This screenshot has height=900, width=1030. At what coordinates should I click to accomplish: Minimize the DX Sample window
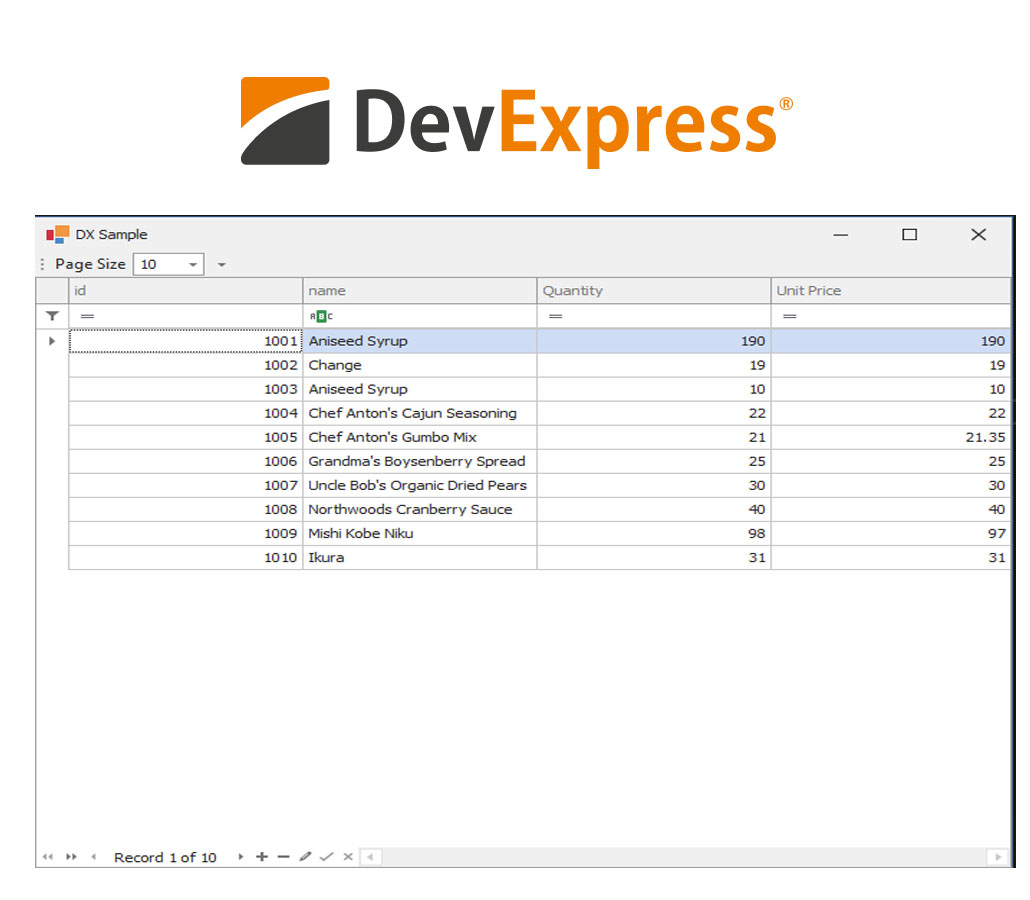point(841,235)
